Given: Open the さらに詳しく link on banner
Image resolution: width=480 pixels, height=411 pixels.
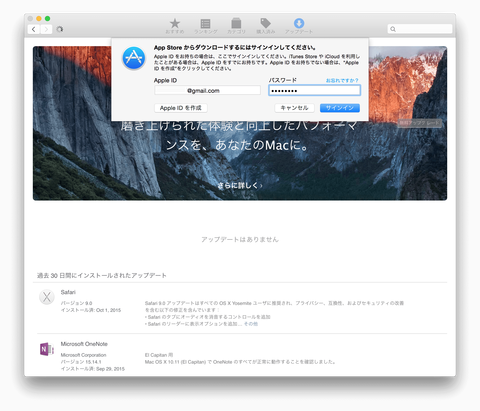Looking at the screenshot, I should tap(240, 185).
